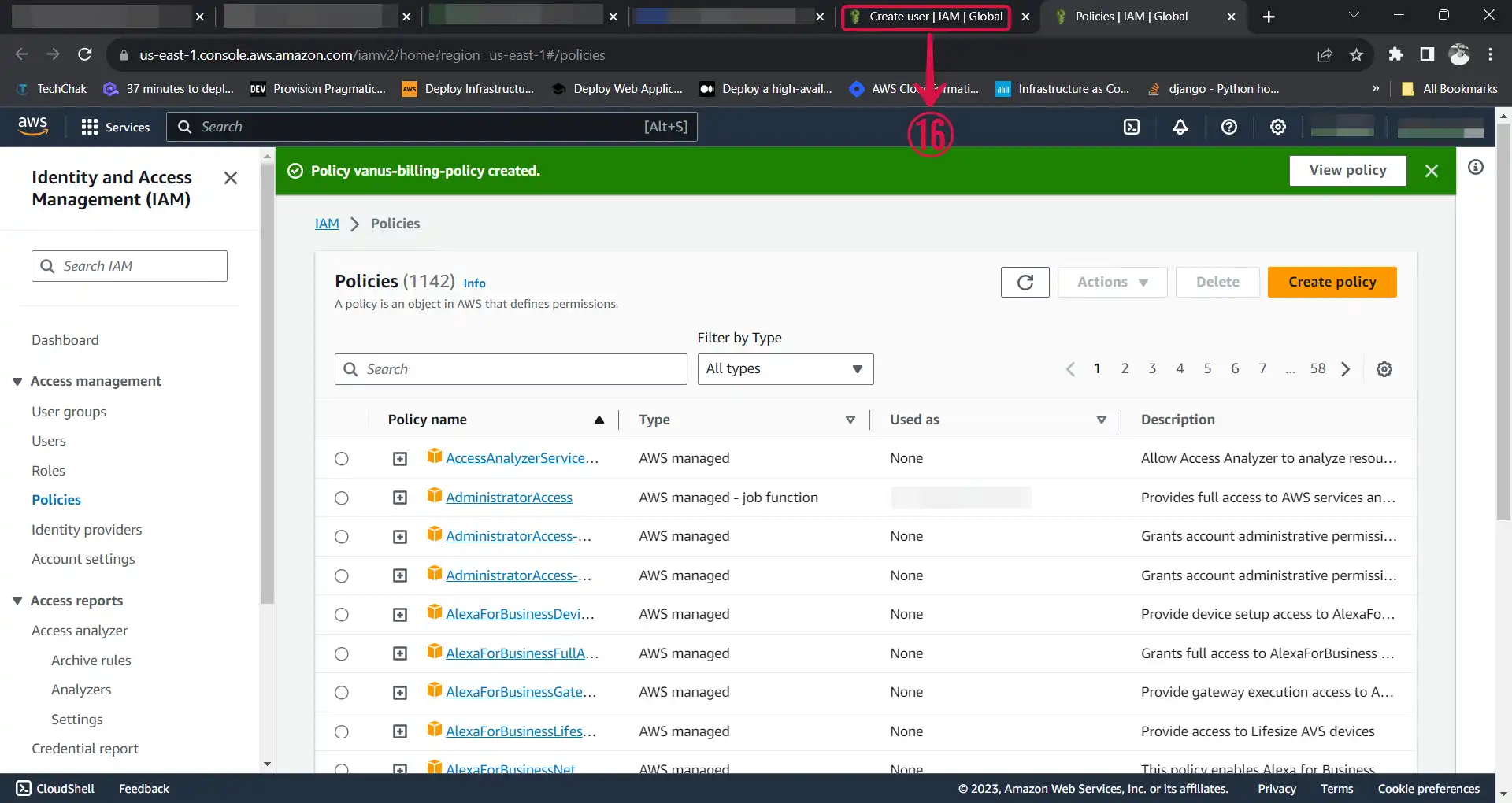
Task: Open AWS CloudShell from top bar
Action: click(1132, 127)
